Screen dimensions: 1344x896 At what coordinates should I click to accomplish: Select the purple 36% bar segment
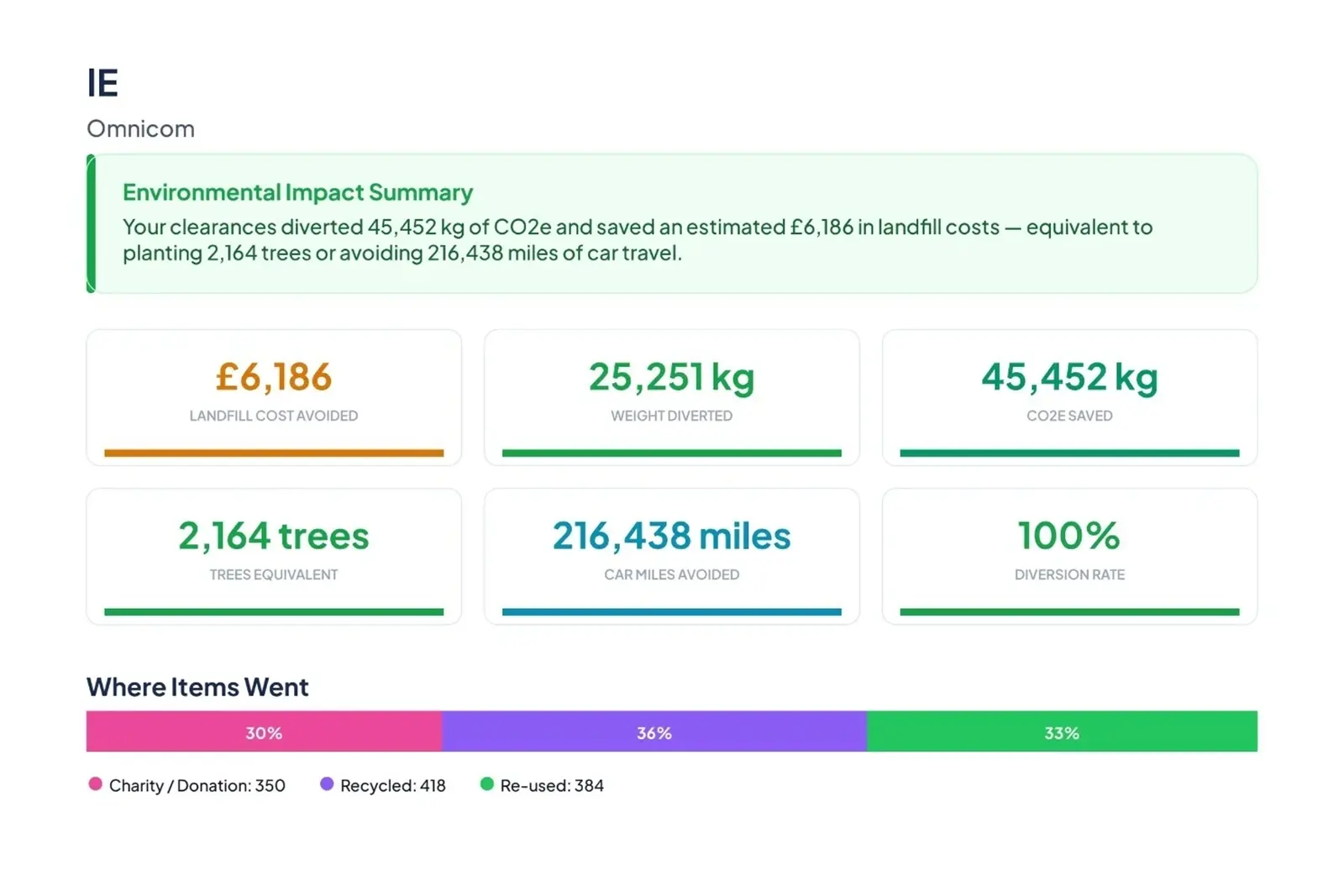coord(654,731)
